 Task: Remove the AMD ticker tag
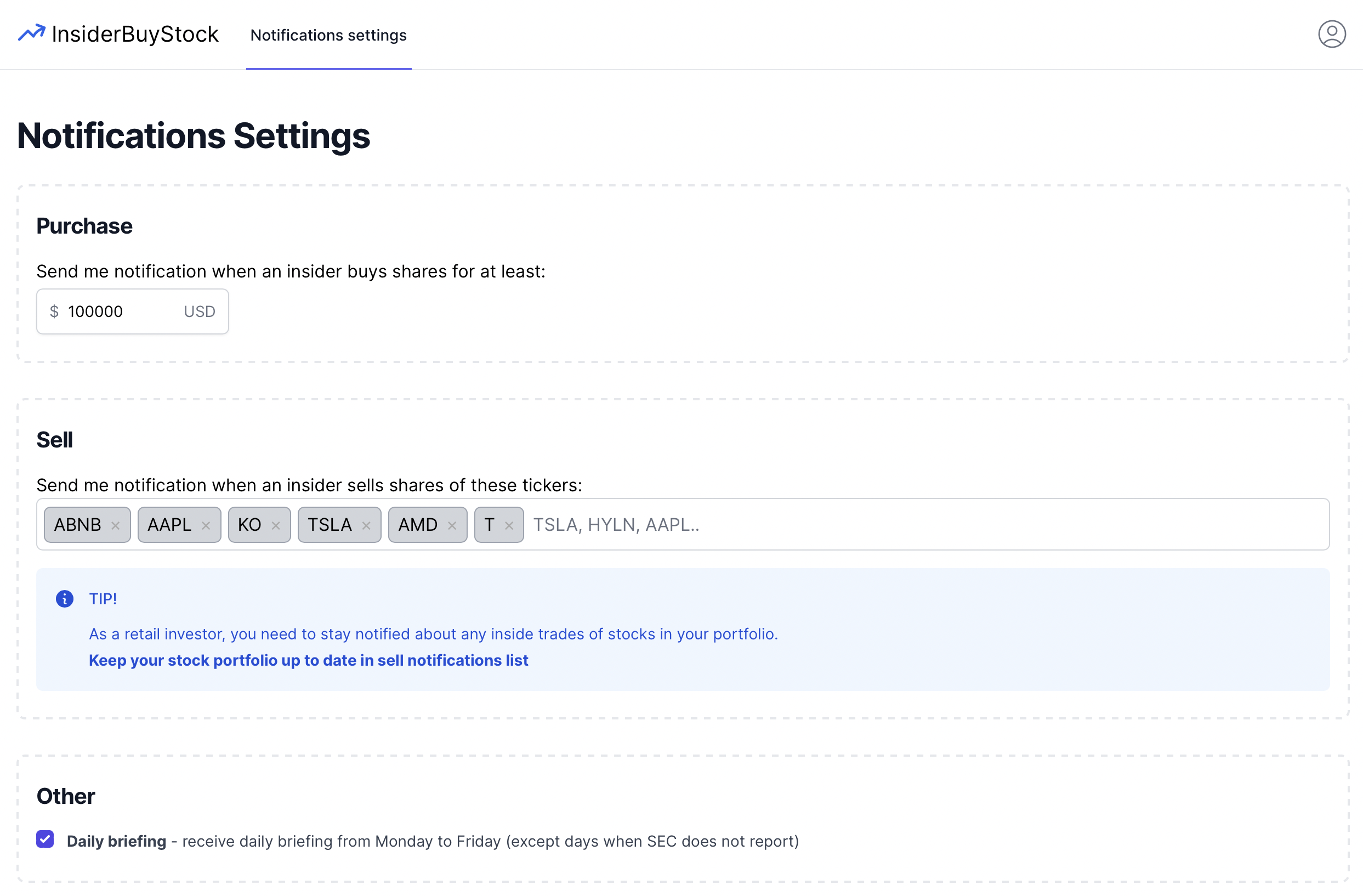[452, 525]
